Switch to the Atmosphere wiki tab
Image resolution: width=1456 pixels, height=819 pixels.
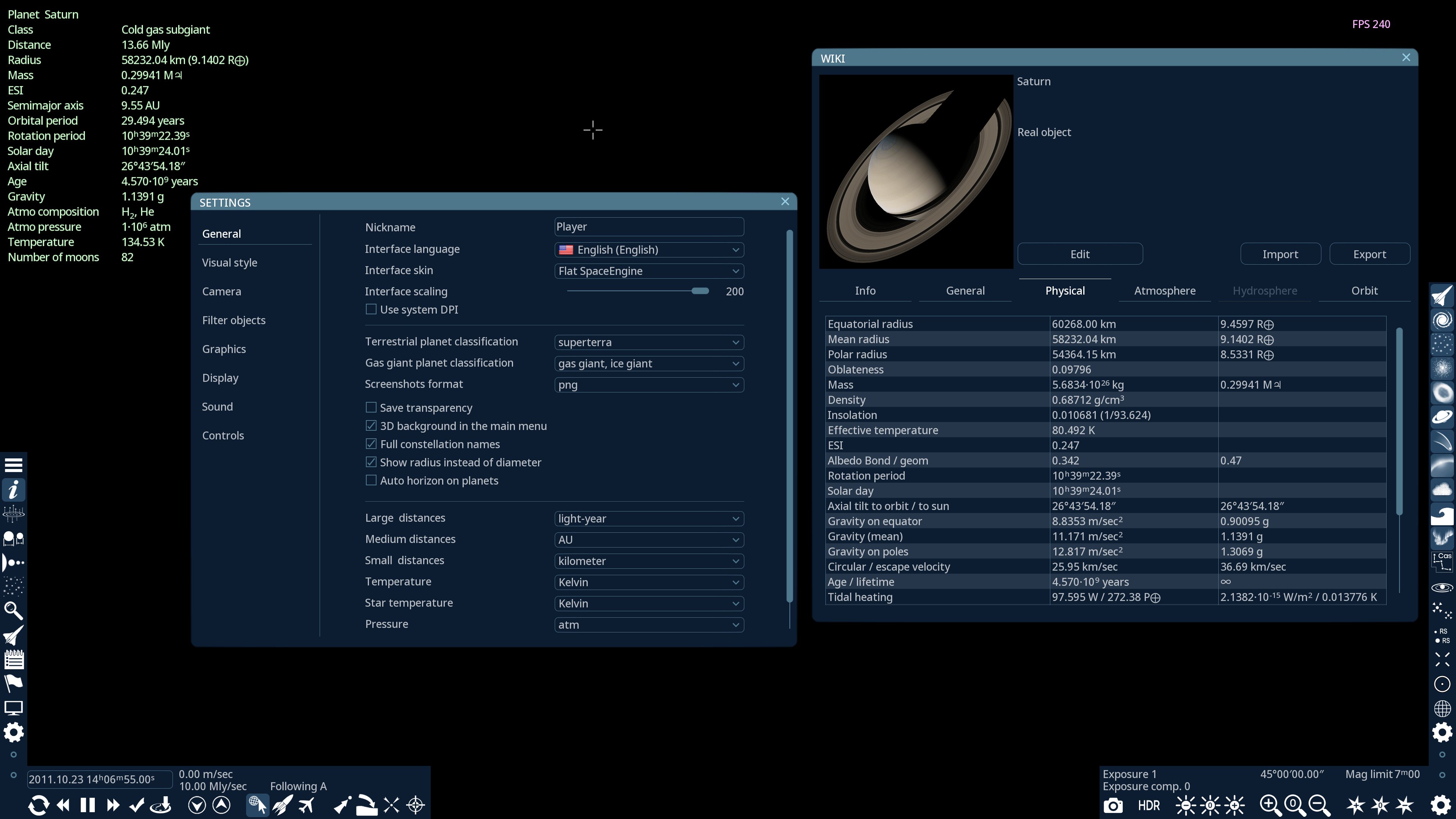coord(1164,290)
